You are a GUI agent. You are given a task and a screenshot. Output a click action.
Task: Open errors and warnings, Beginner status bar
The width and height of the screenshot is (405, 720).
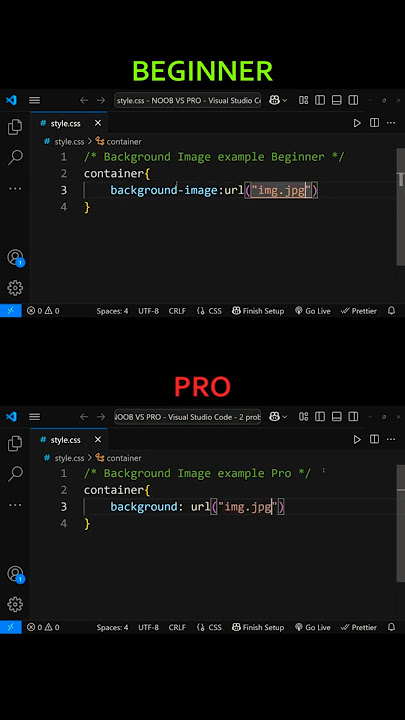tap(43, 311)
